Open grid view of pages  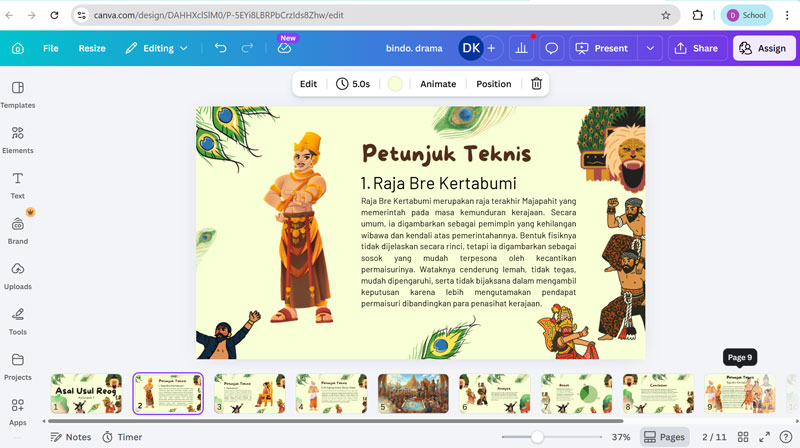[743, 437]
